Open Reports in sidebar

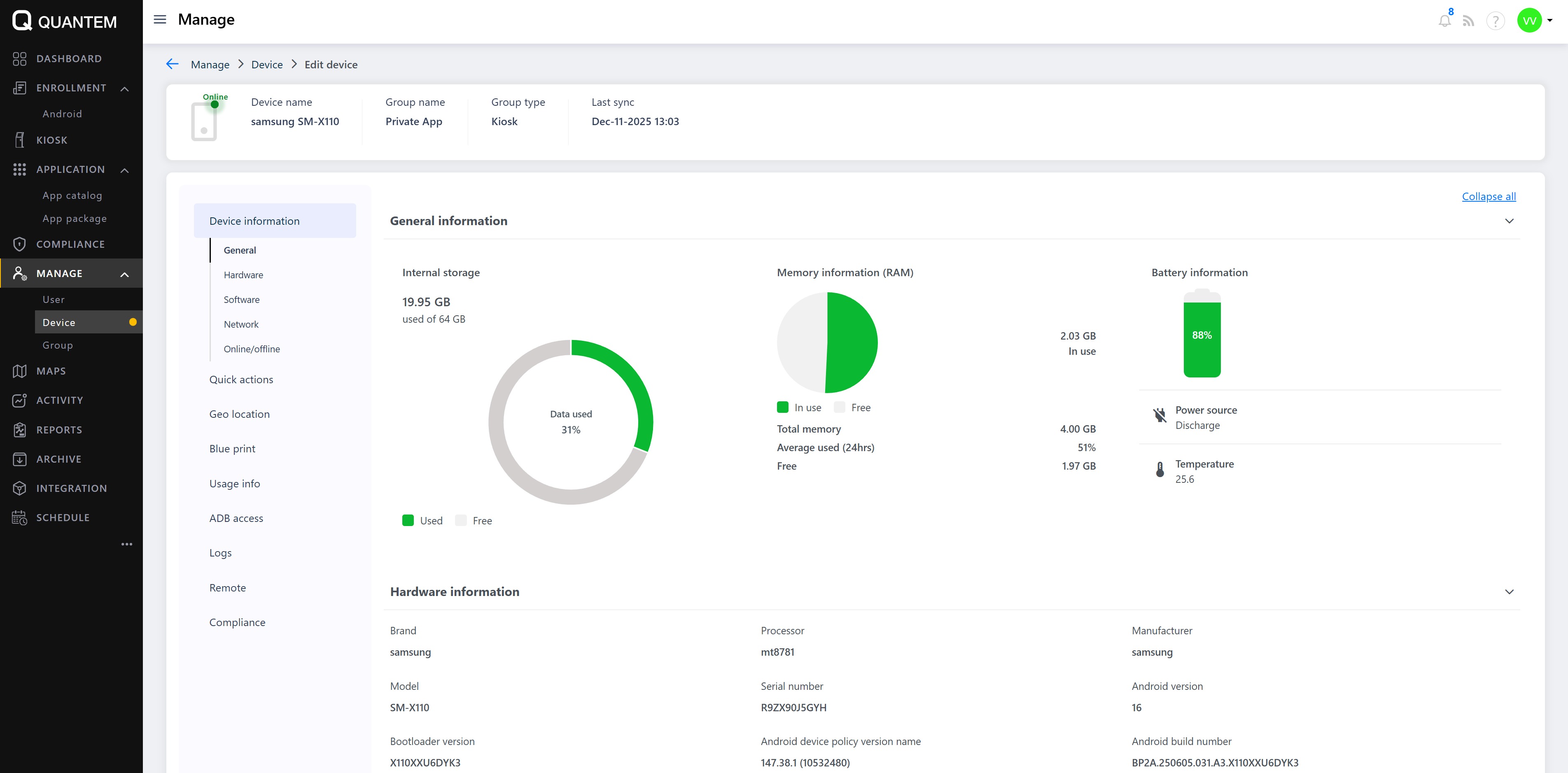(x=58, y=430)
